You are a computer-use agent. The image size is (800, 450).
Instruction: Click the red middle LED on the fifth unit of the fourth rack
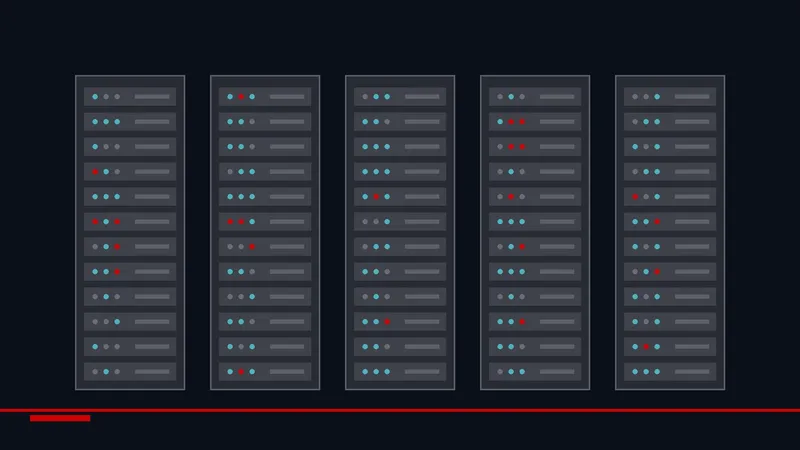tap(511, 196)
